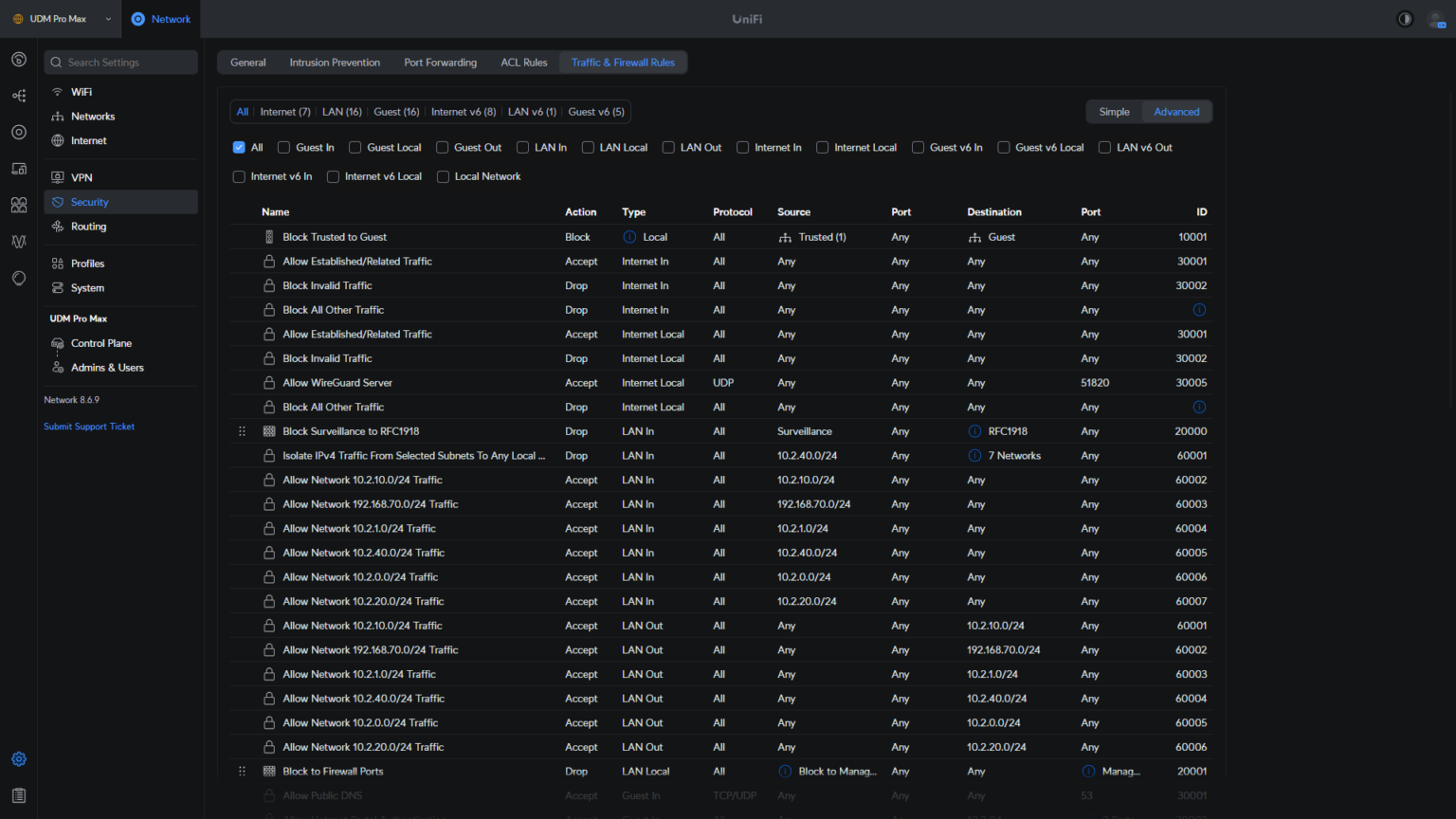Open the Settings gear at the sidebar bottom
This screenshot has width=1456, height=819.
[18, 758]
